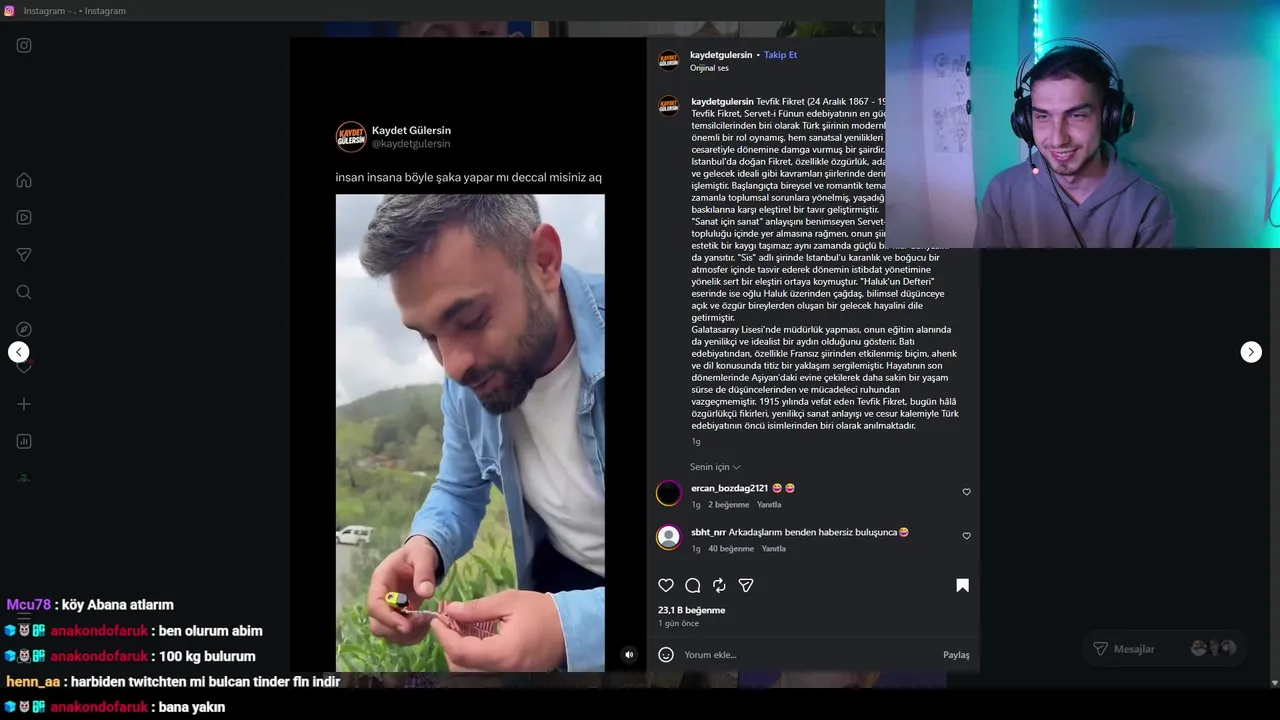Mute or unmute the video sound

pos(629,655)
